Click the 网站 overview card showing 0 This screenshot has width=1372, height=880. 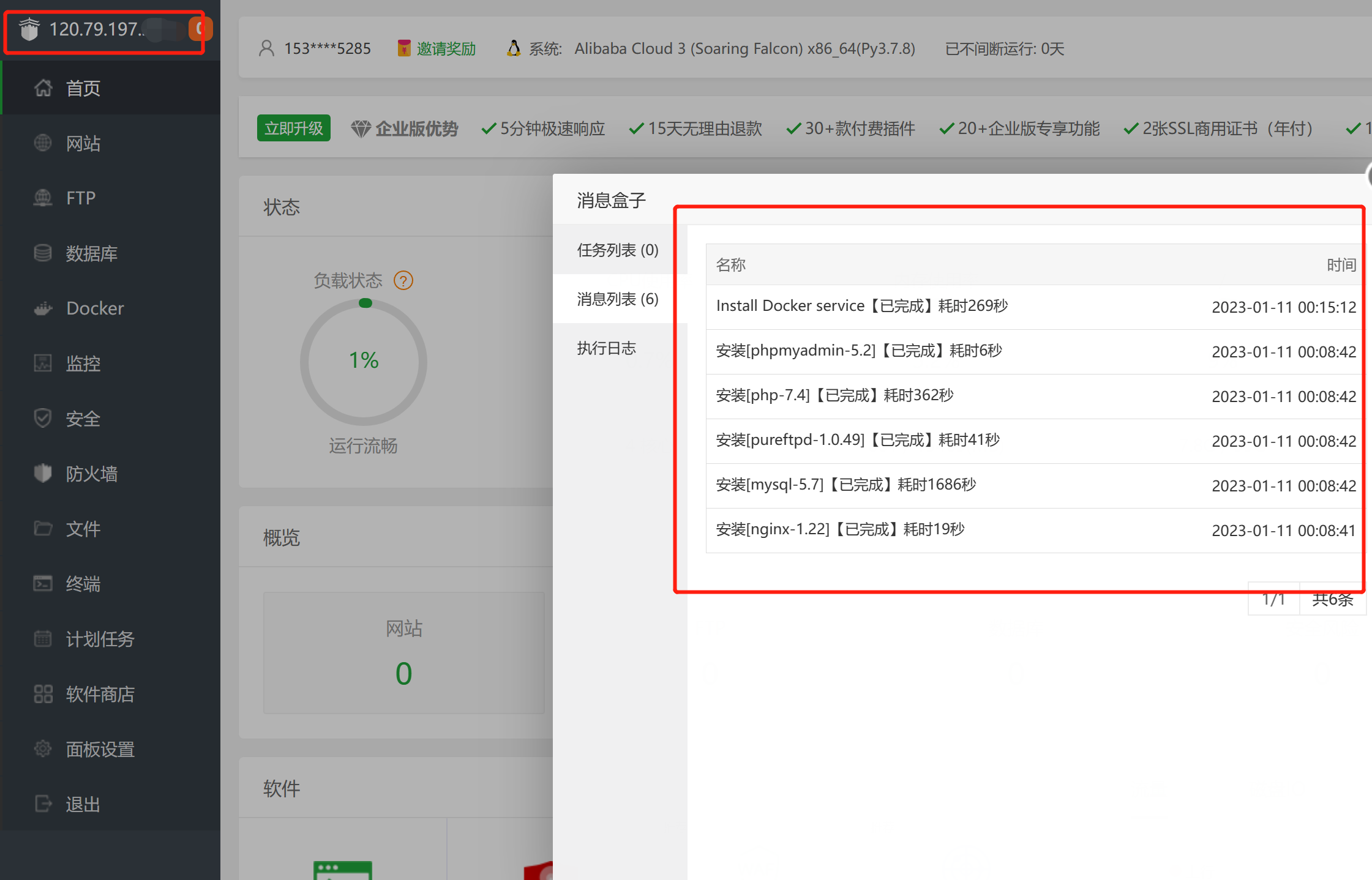coord(404,652)
